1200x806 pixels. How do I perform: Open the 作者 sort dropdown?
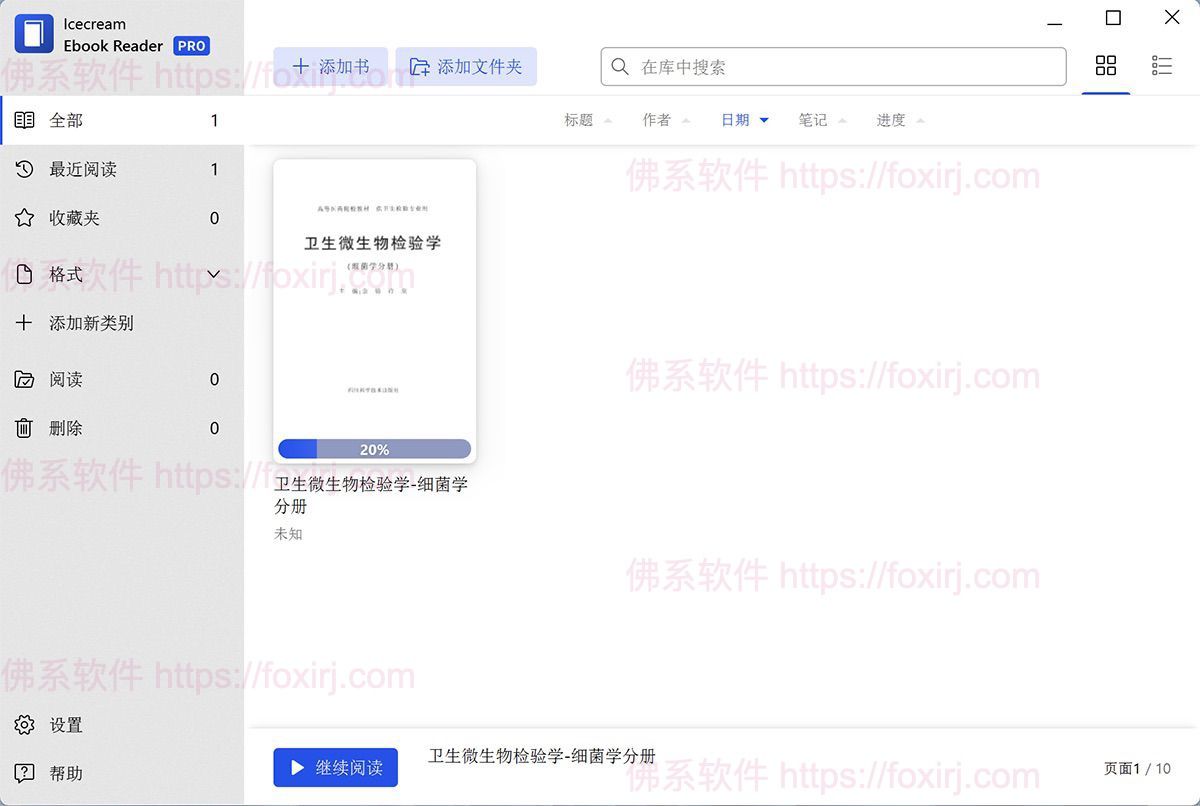(x=665, y=119)
